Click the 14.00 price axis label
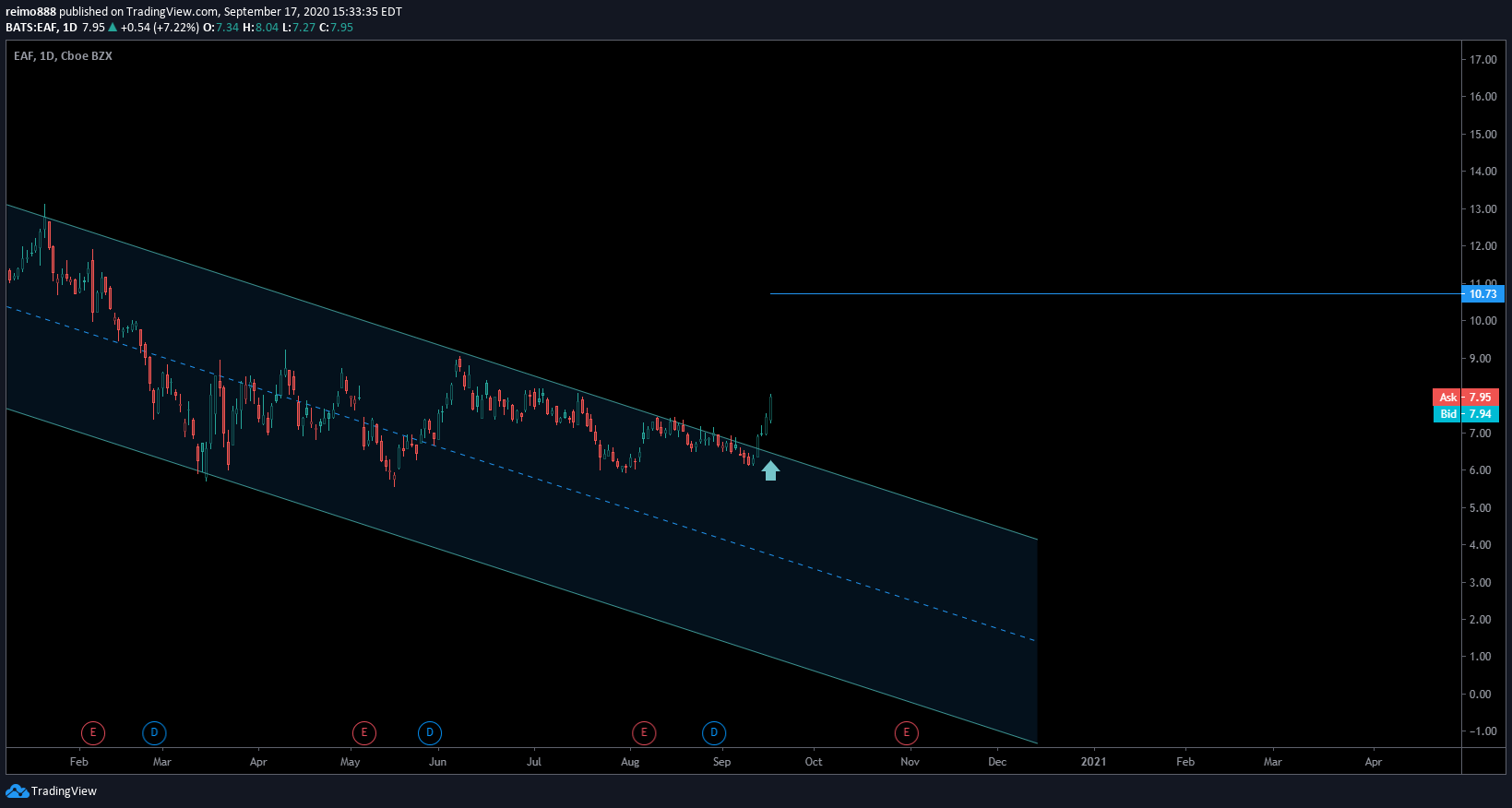The width and height of the screenshot is (1512, 808). [1483, 172]
